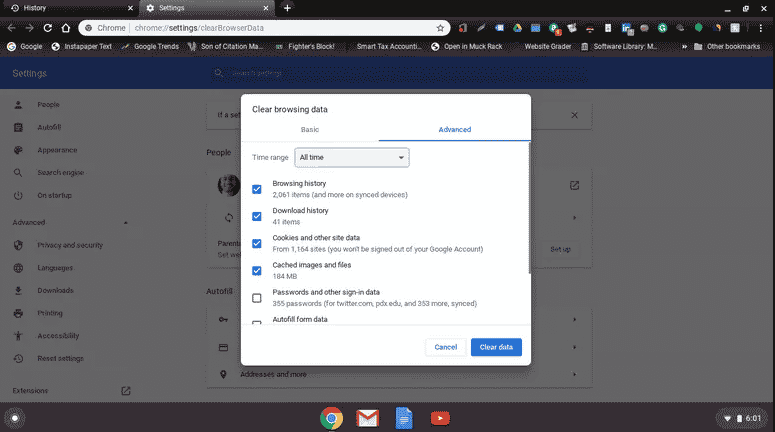This screenshot has height=432, width=775.
Task: Select the Advanced tab in dialog
Action: (x=455, y=130)
